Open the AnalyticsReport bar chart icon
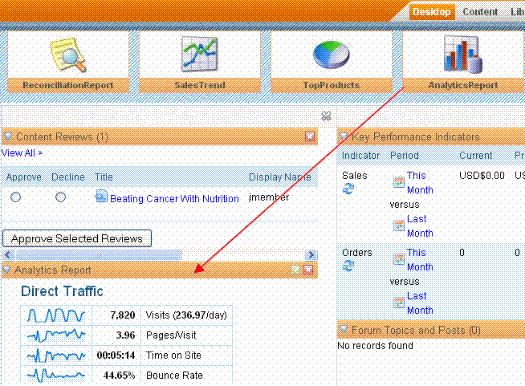This screenshot has width=525, height=386. coord(463,54)
